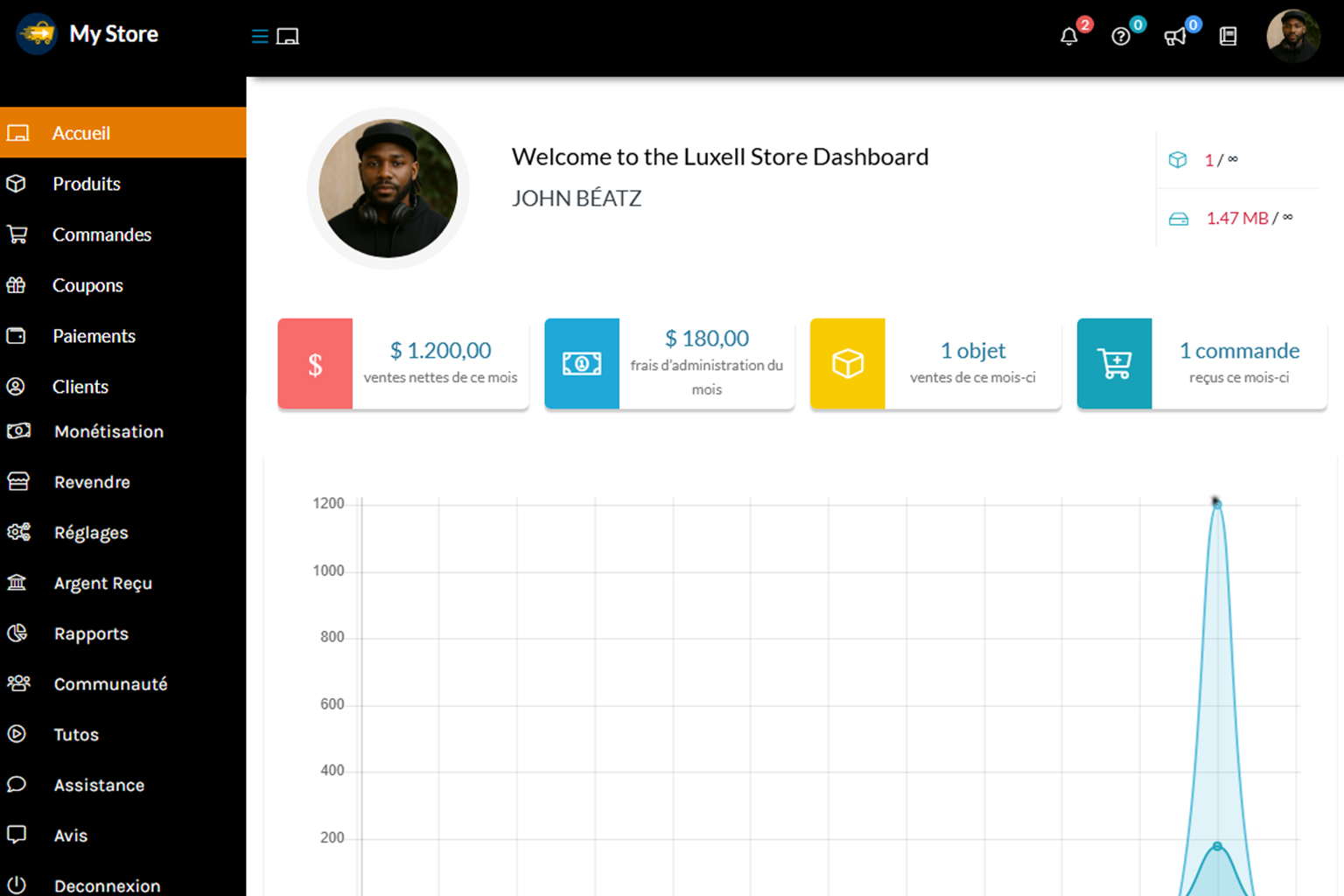Go to the Accueil menu item
1344x896 pixels.
pyautogui.click(x=80, y=133)
